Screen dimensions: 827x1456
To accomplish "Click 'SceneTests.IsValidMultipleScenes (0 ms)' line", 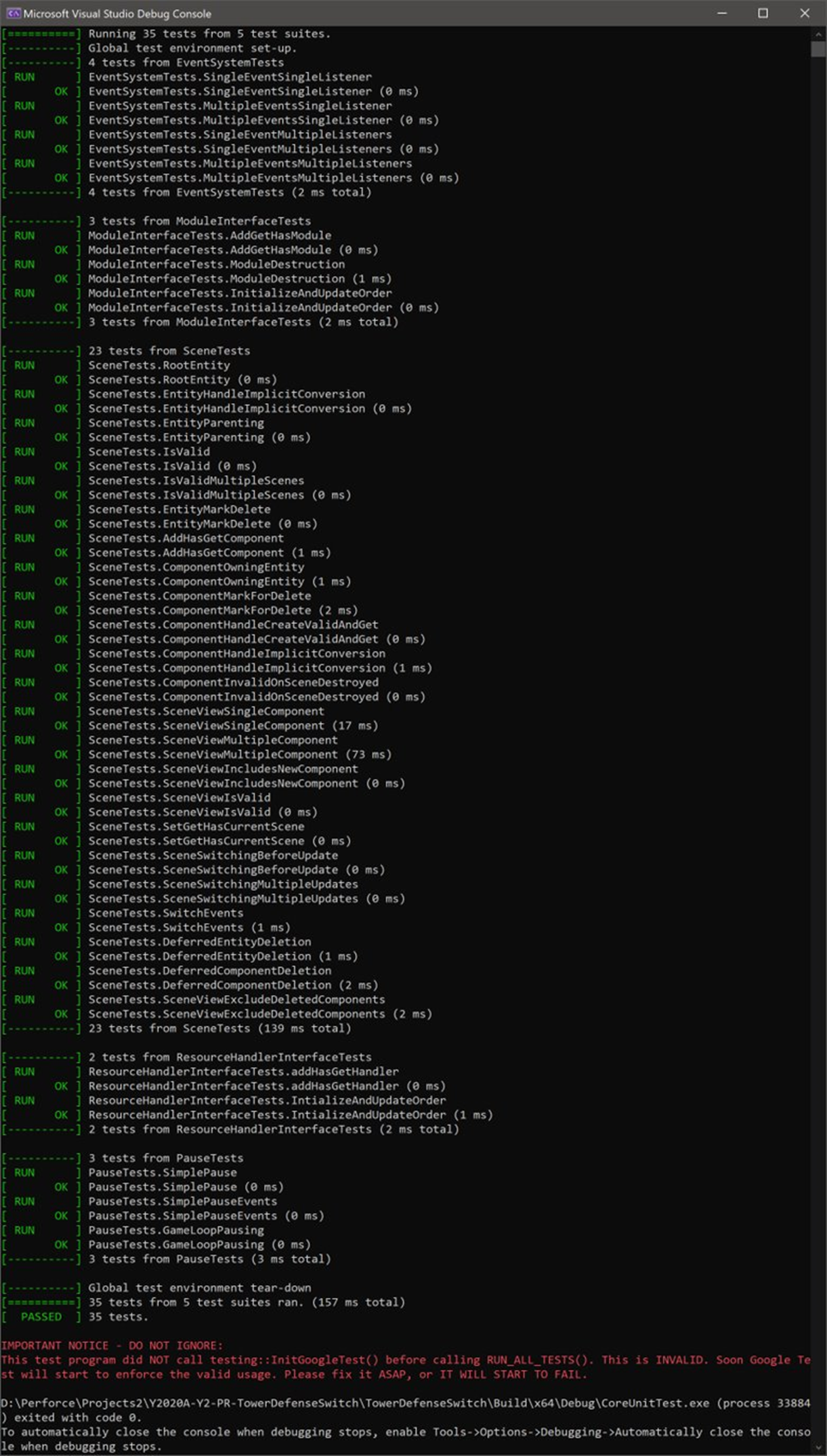I will pos(219,495).
